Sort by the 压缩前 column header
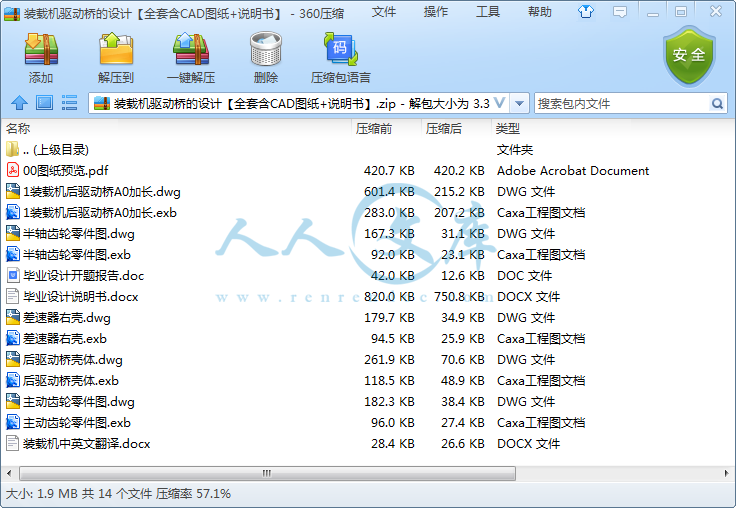The height and width of the screenshot is (508, 736). coord(374,128)
